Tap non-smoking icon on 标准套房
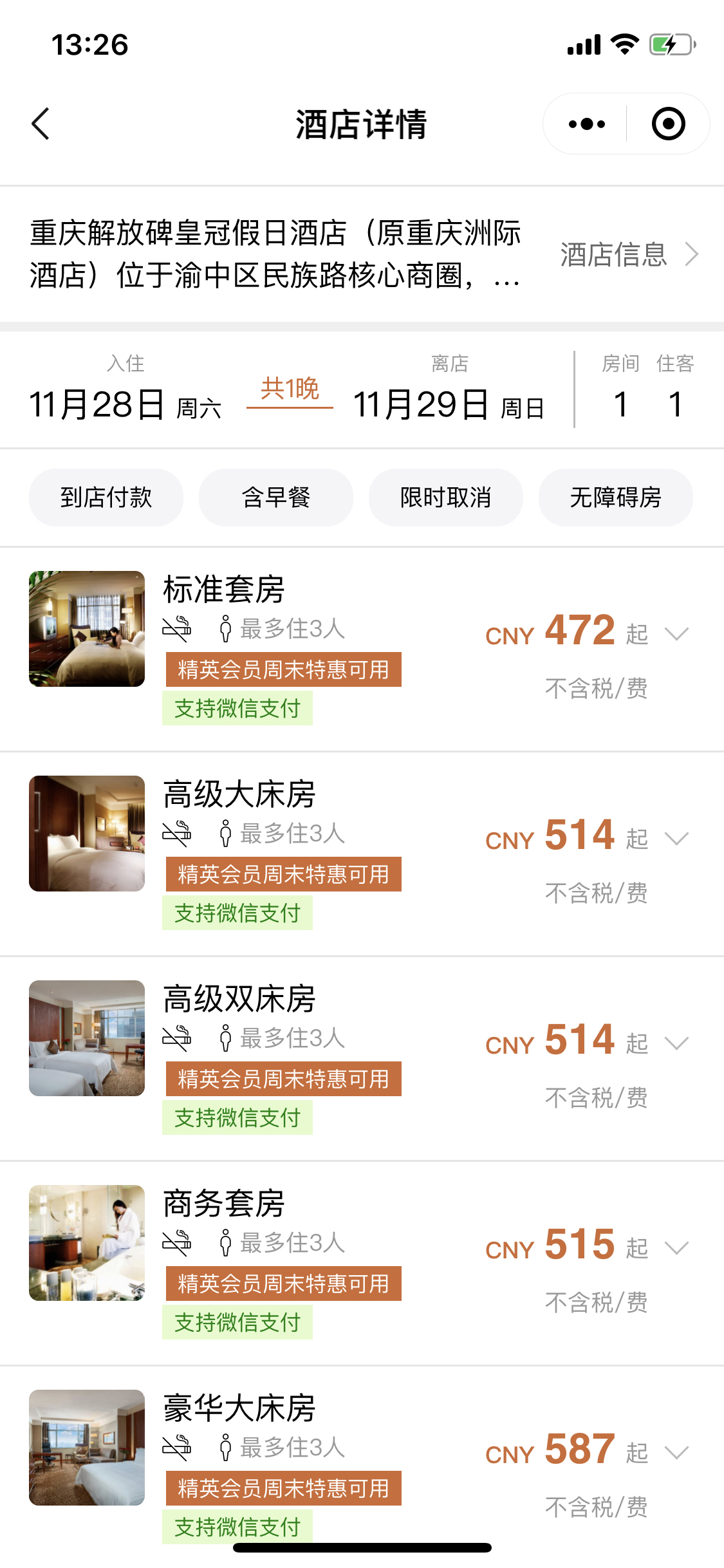This screenshot has height=1568, width=724. (177, 629)
